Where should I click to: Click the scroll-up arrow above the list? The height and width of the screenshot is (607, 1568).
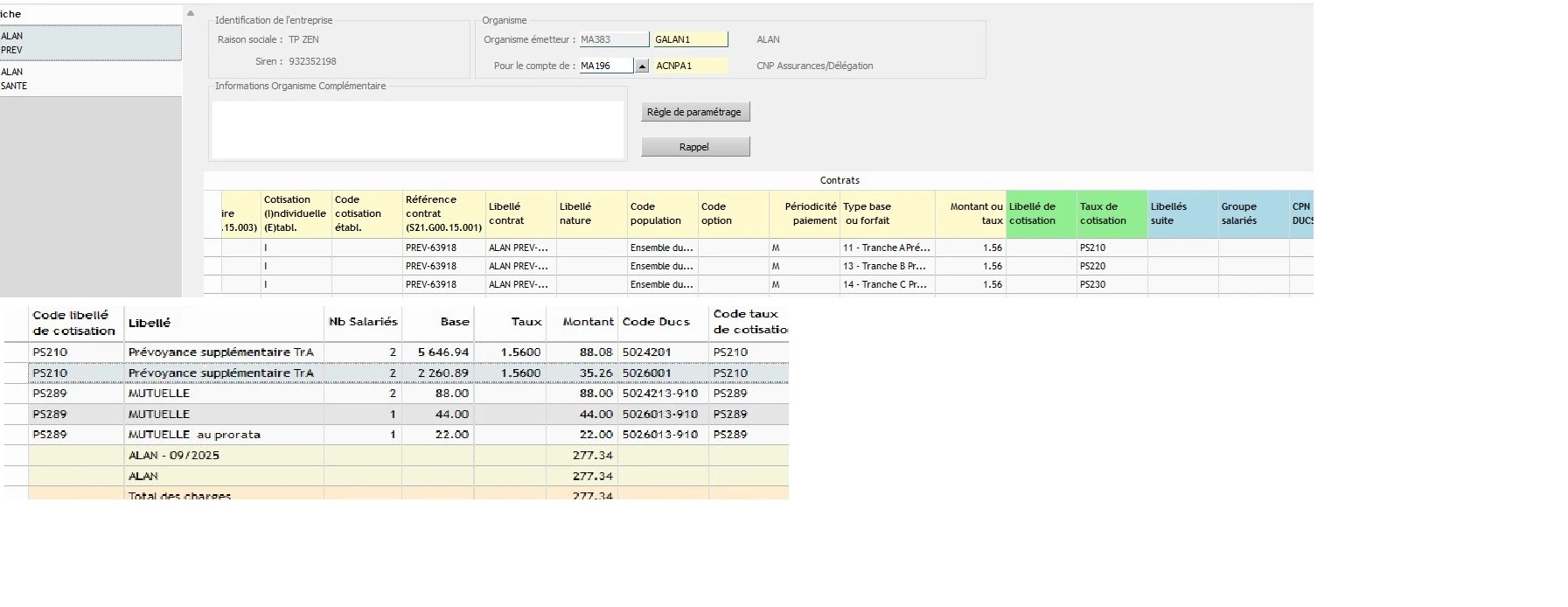coord(191,13)
